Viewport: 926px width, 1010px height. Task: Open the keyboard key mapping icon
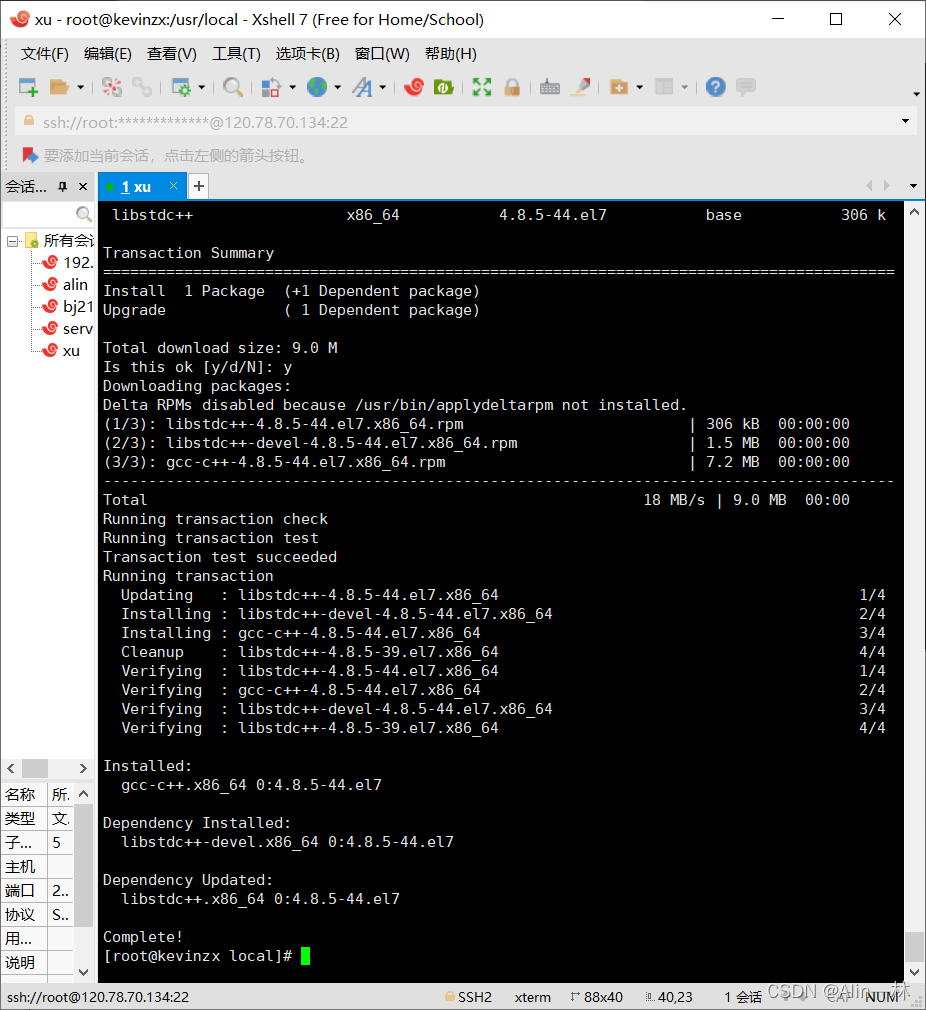point(549,87)
